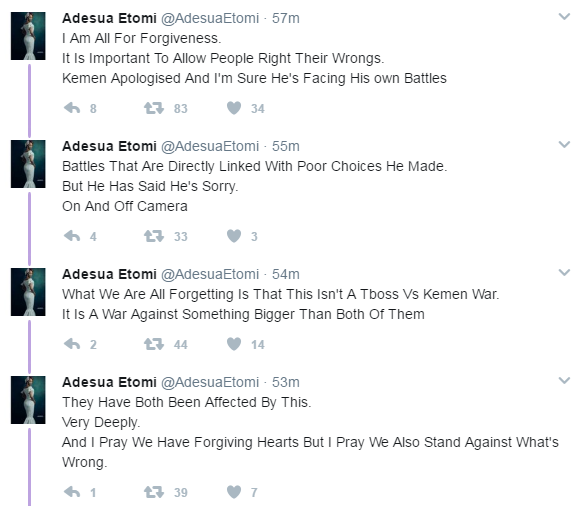
Task: Open the 55m timestamp link
Action: pyautogui.click(x=286, y=146)
